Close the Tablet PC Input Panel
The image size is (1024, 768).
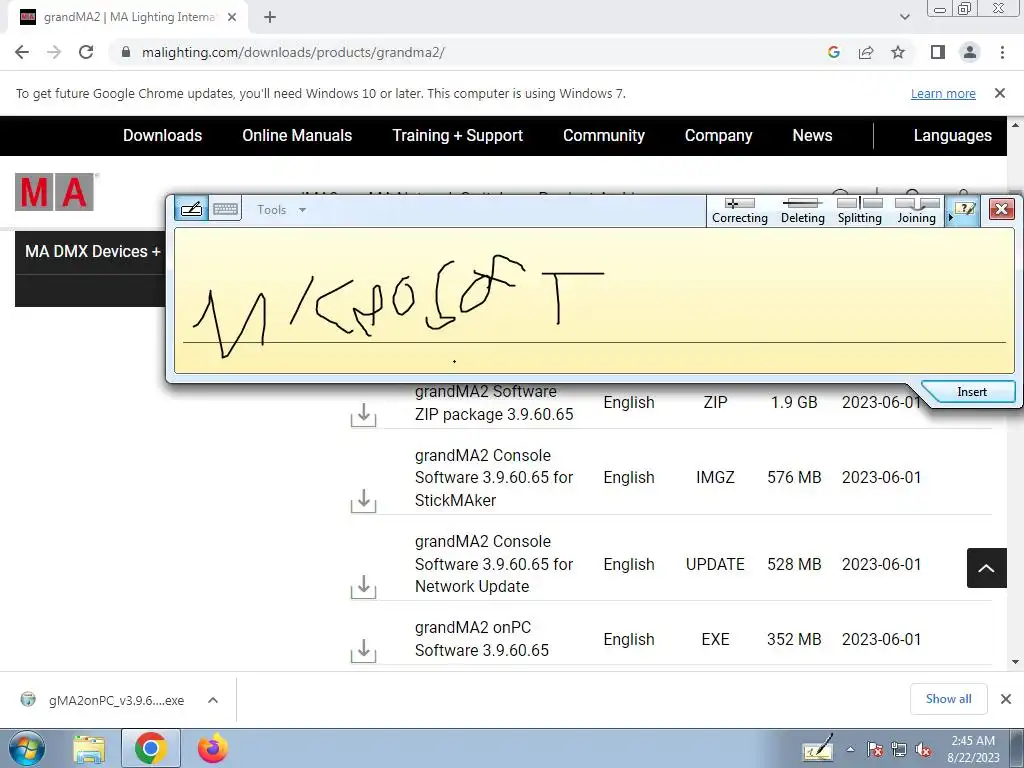[1001, 209]
